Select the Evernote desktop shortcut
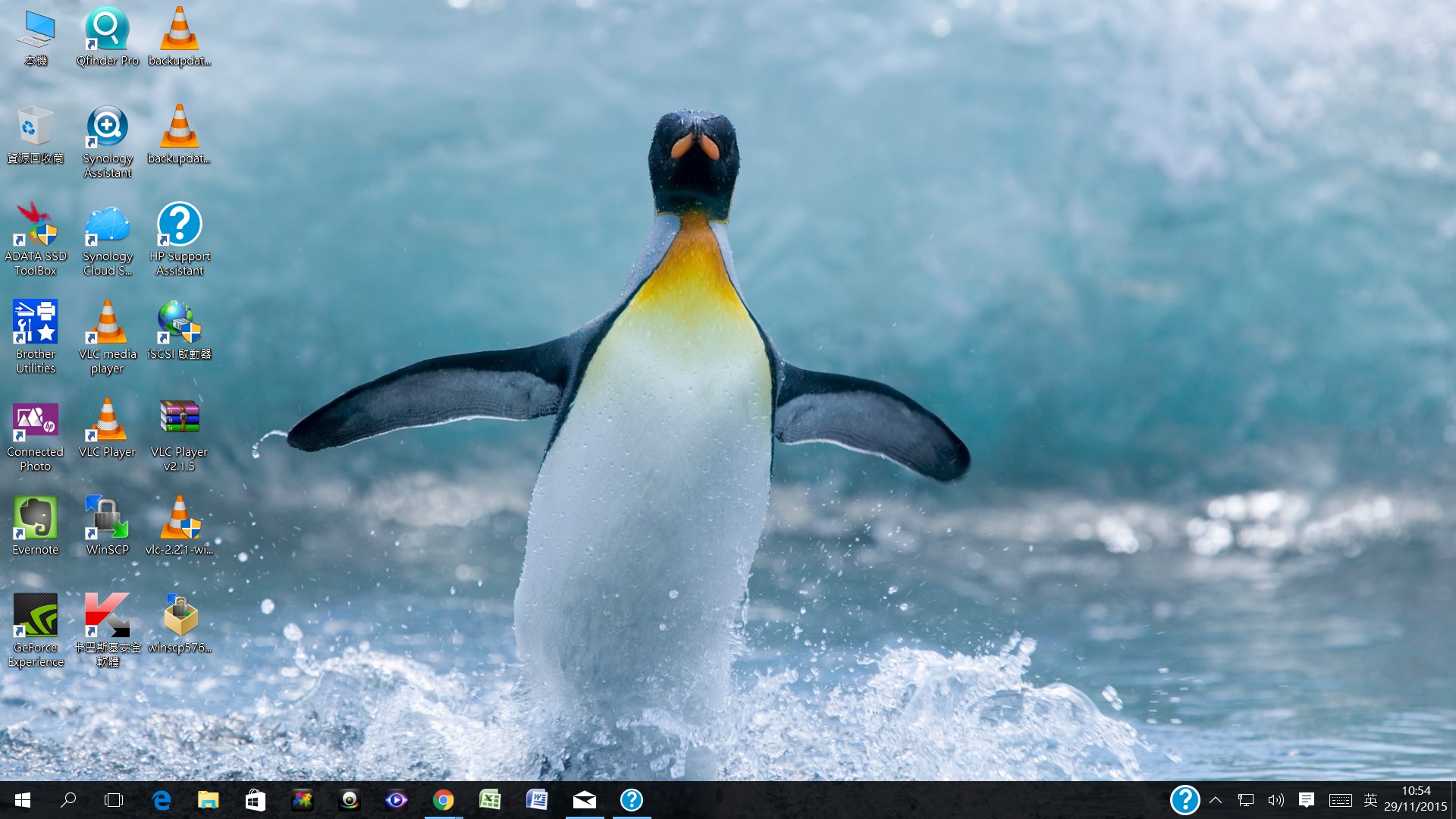The height and width of the screenshot is (819, 1456). pyautogui.click(x=36, y=526)
